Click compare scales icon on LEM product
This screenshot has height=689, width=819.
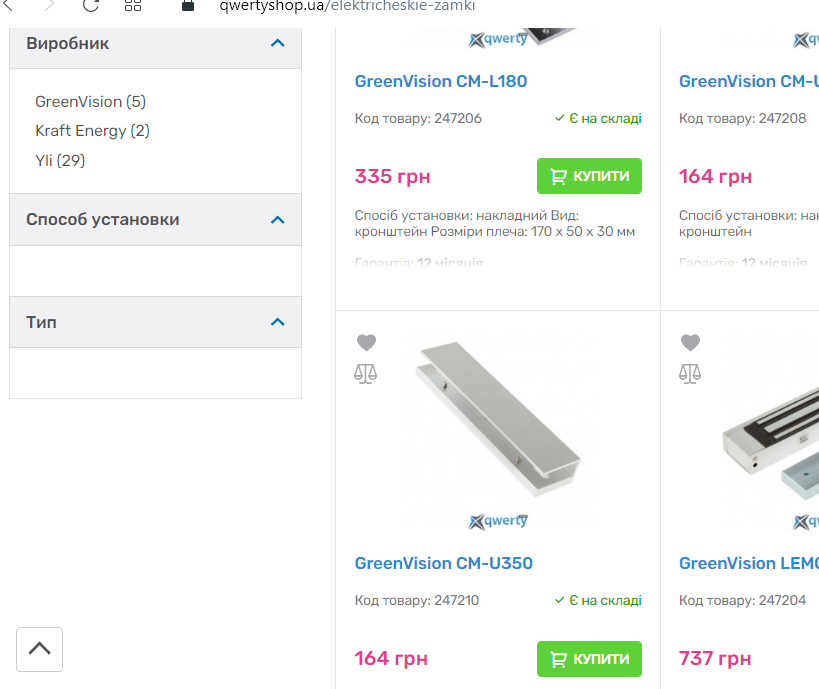[x=690, y=374]
